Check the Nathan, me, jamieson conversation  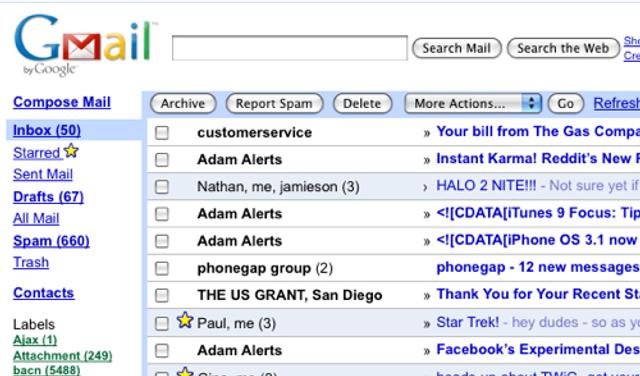point(162,187)
